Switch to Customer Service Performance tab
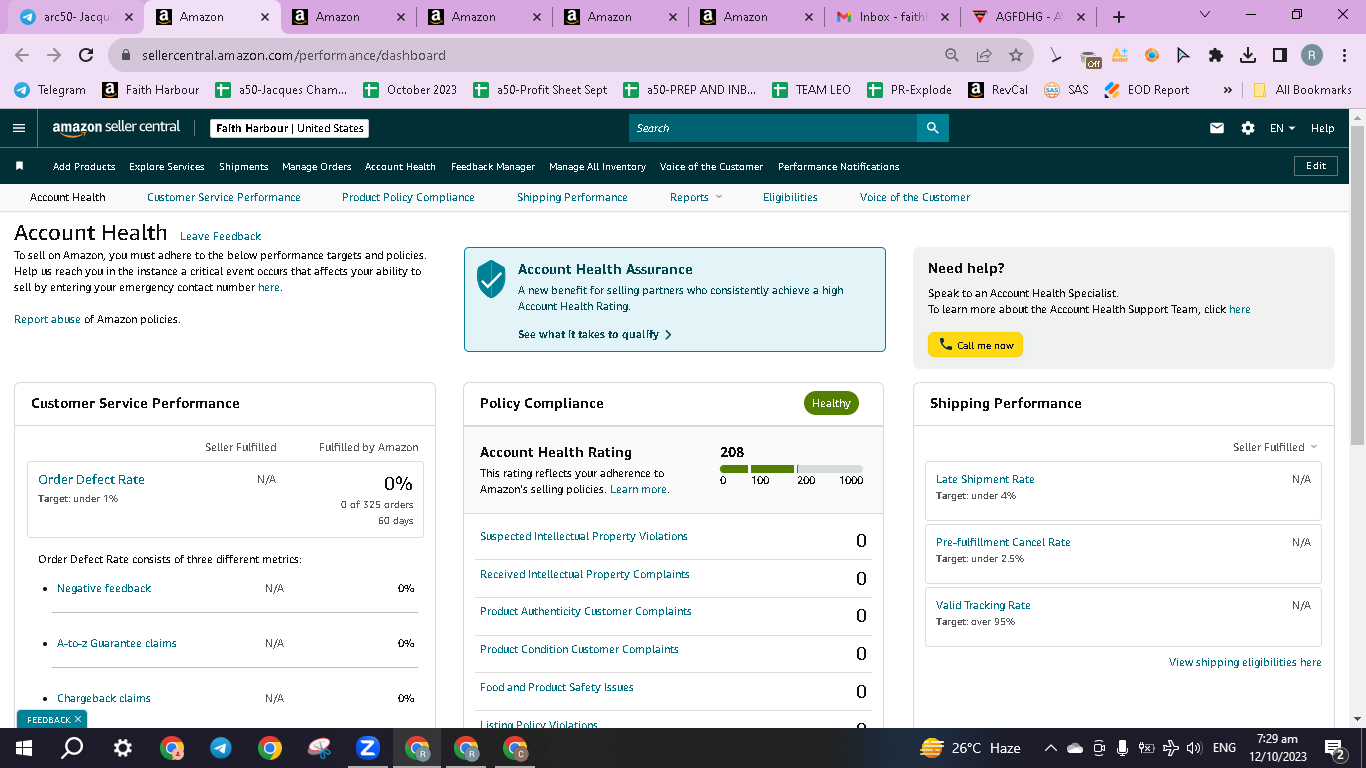 pos(223,197)
